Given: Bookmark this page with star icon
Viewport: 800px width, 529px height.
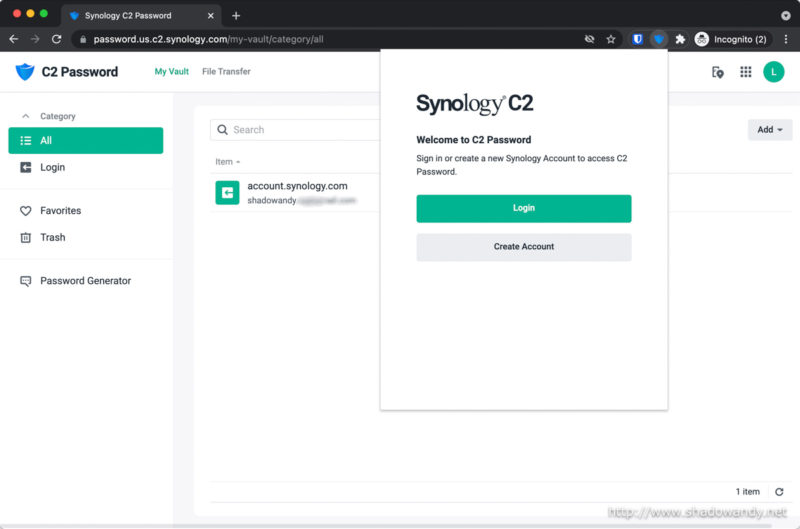Looking at the screenshot, I should [611, 39].
